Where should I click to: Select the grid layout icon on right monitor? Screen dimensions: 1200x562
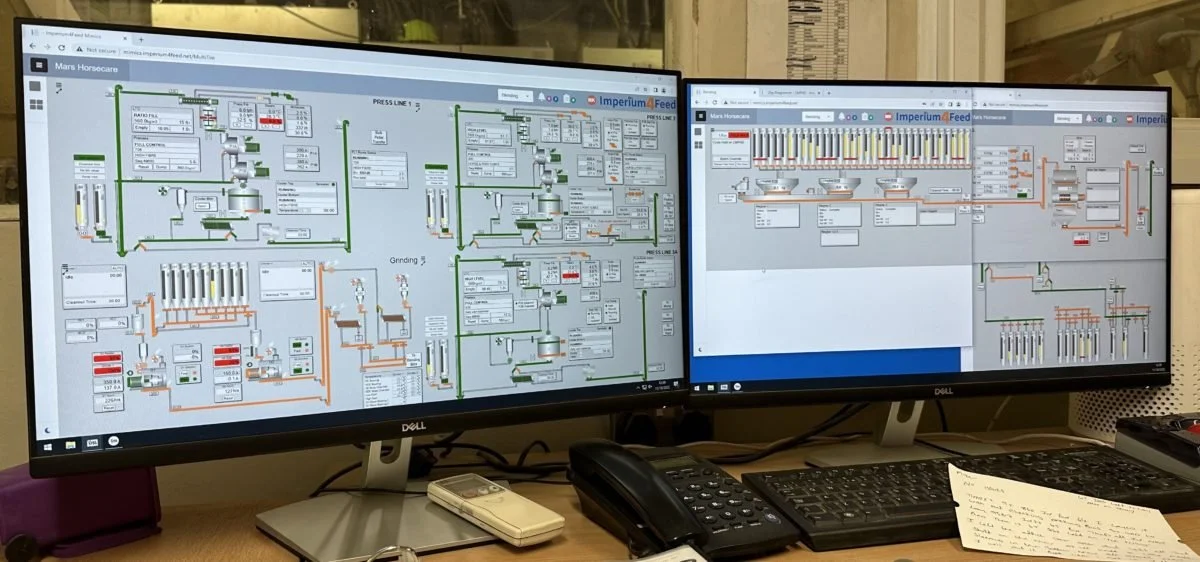click(698, 145)
